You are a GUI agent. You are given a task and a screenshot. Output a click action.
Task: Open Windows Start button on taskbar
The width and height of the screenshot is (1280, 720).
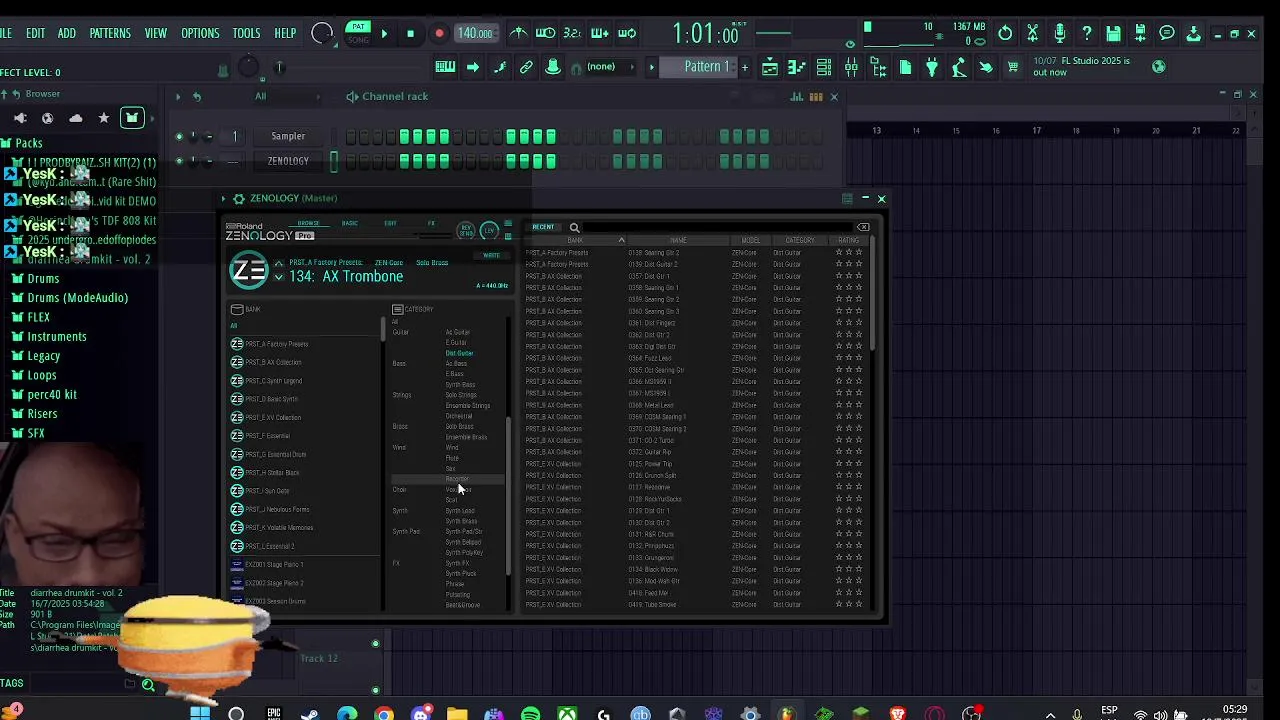[x=200, y=713]
